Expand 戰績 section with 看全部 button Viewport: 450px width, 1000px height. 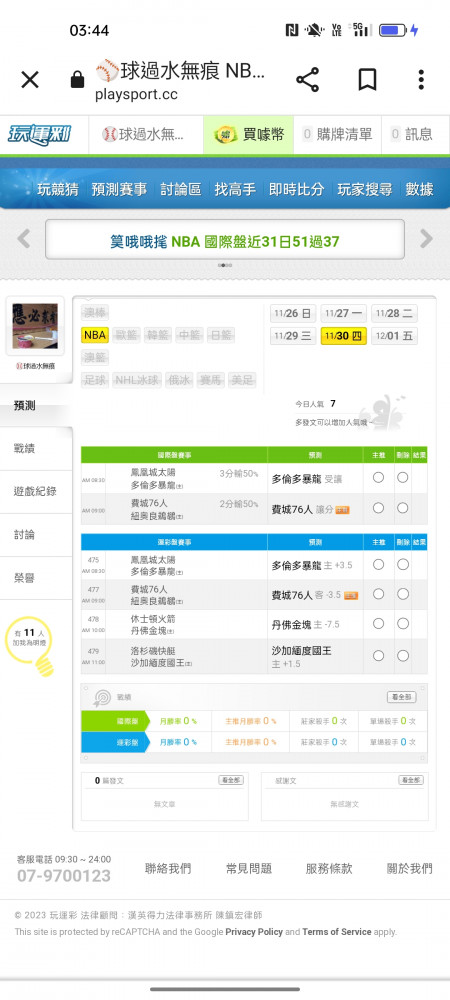click(x=402, y=697)
